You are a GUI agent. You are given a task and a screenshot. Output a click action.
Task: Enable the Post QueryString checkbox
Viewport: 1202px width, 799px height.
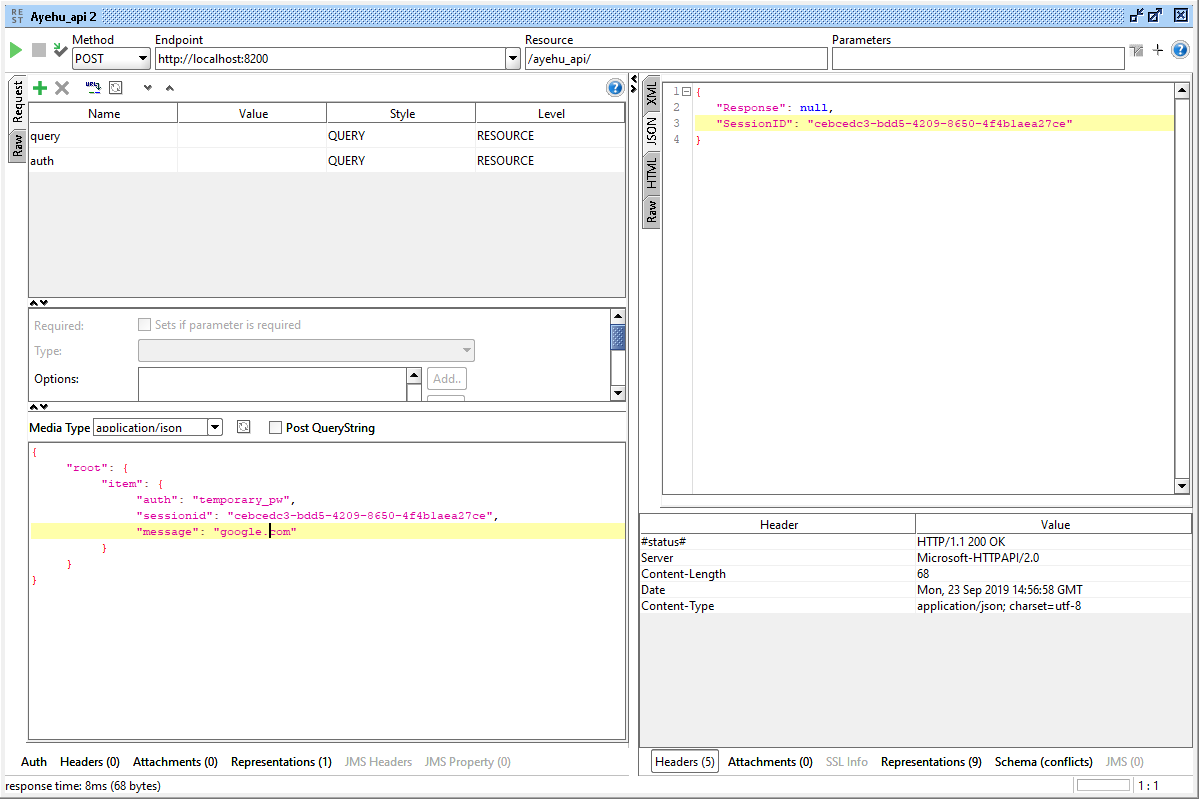276,428
